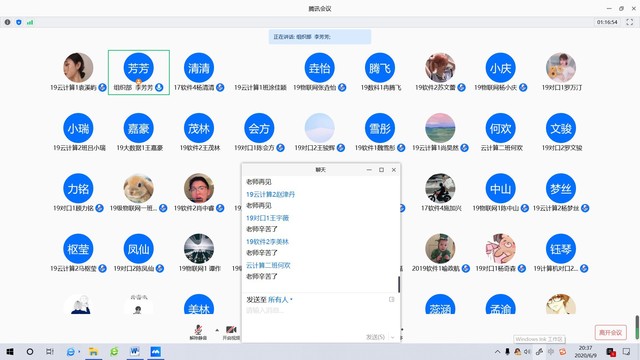Unmute the microphone (解除静音)
The width and height of the screenshot is (640, 360).
[198, 332]
